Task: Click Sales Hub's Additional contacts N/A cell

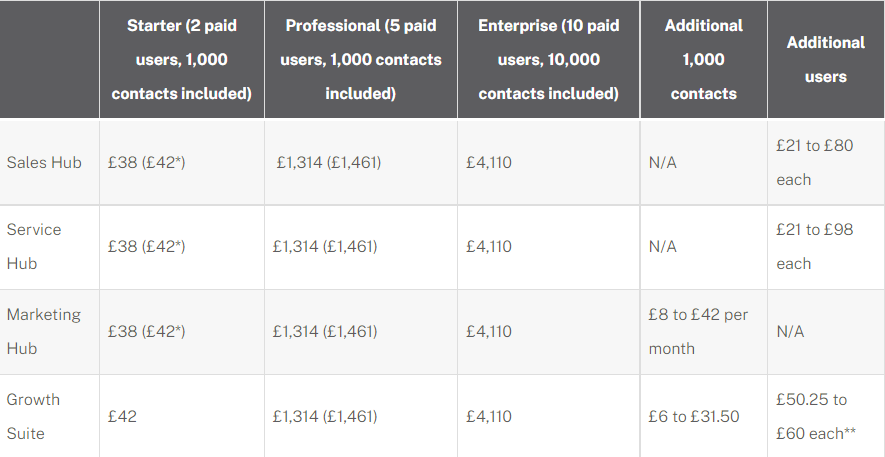Action: [x=662, y=162]
